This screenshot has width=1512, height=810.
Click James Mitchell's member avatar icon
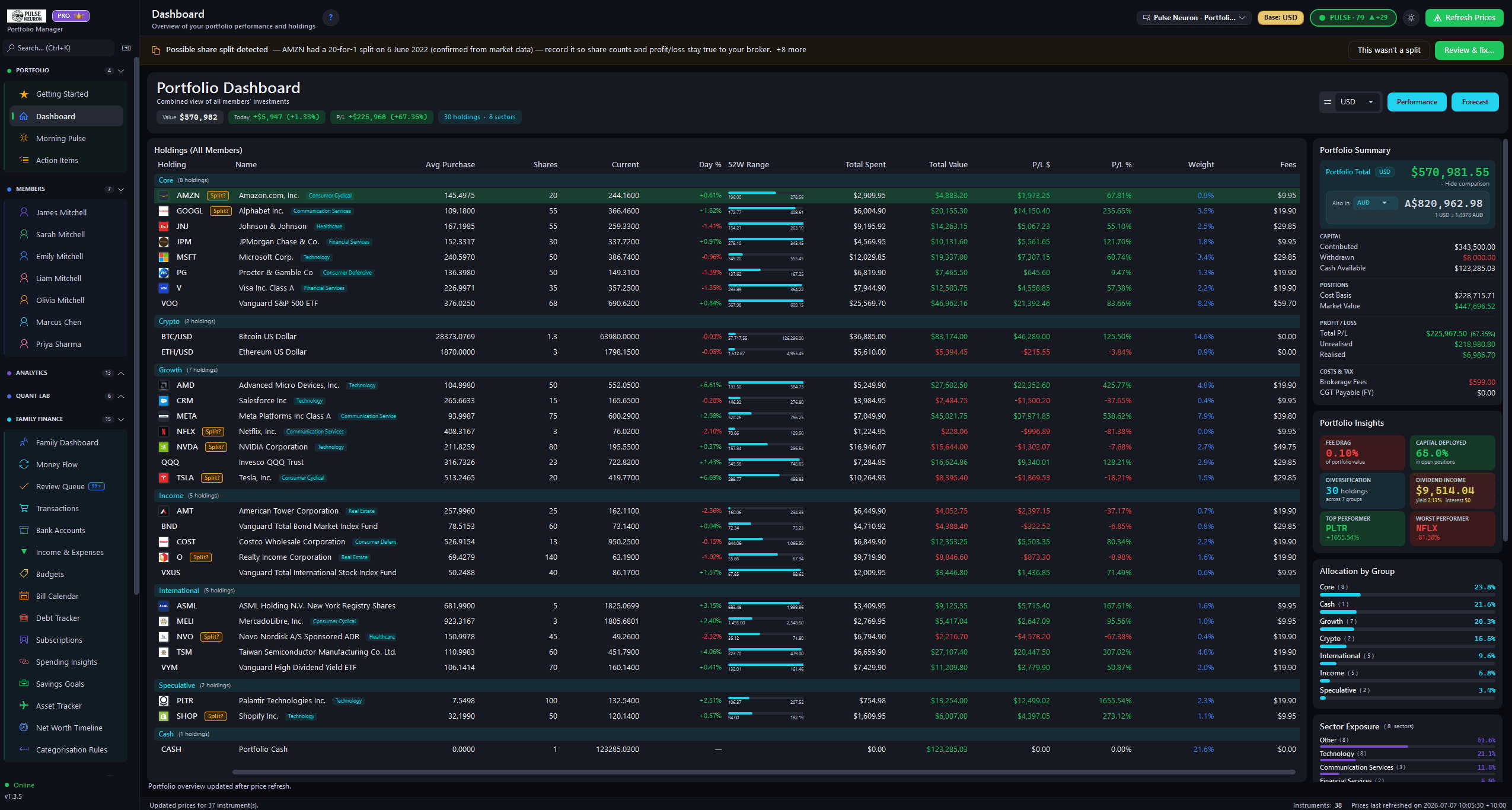(24, 212)
